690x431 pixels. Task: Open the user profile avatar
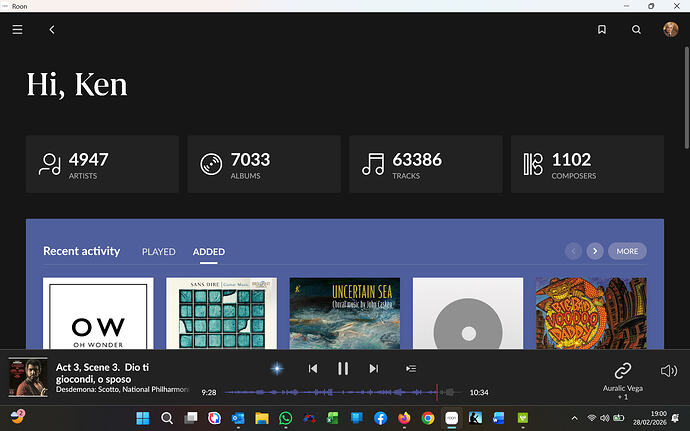[670, 30]
